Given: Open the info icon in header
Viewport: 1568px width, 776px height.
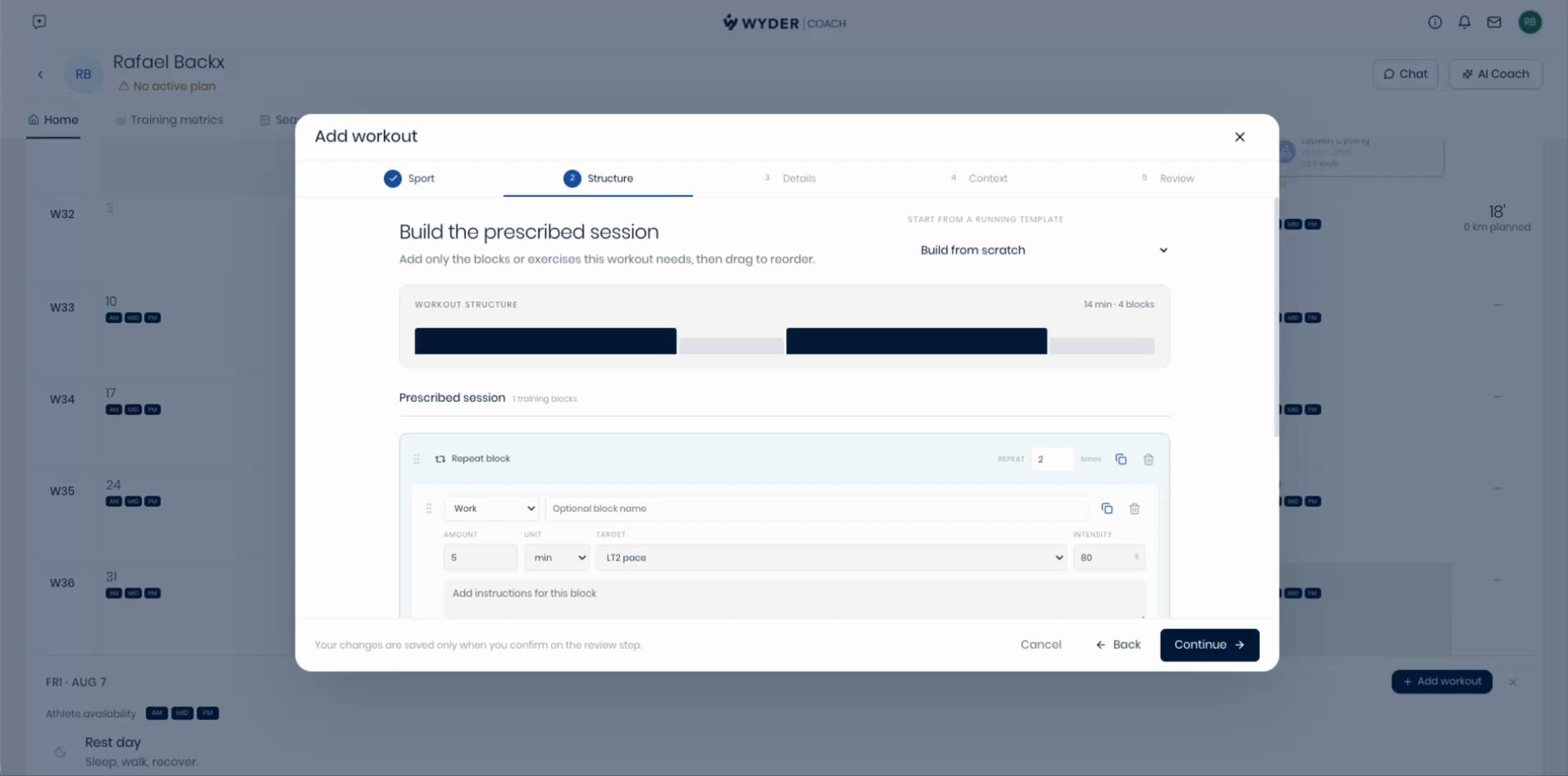Looking at the screenshot, I should pyautogui.click(x=1434, y=23).
